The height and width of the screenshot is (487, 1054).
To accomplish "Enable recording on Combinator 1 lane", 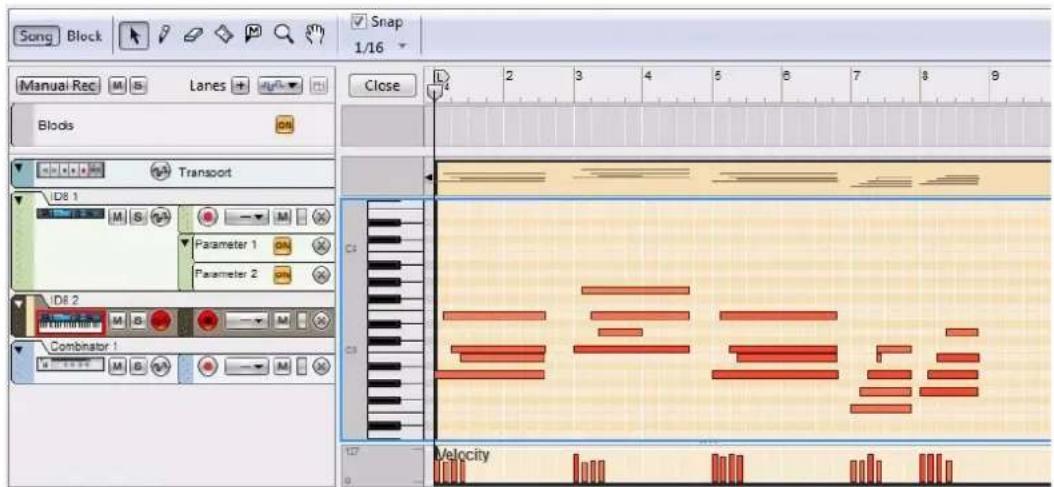I will [x=208, y=367].
